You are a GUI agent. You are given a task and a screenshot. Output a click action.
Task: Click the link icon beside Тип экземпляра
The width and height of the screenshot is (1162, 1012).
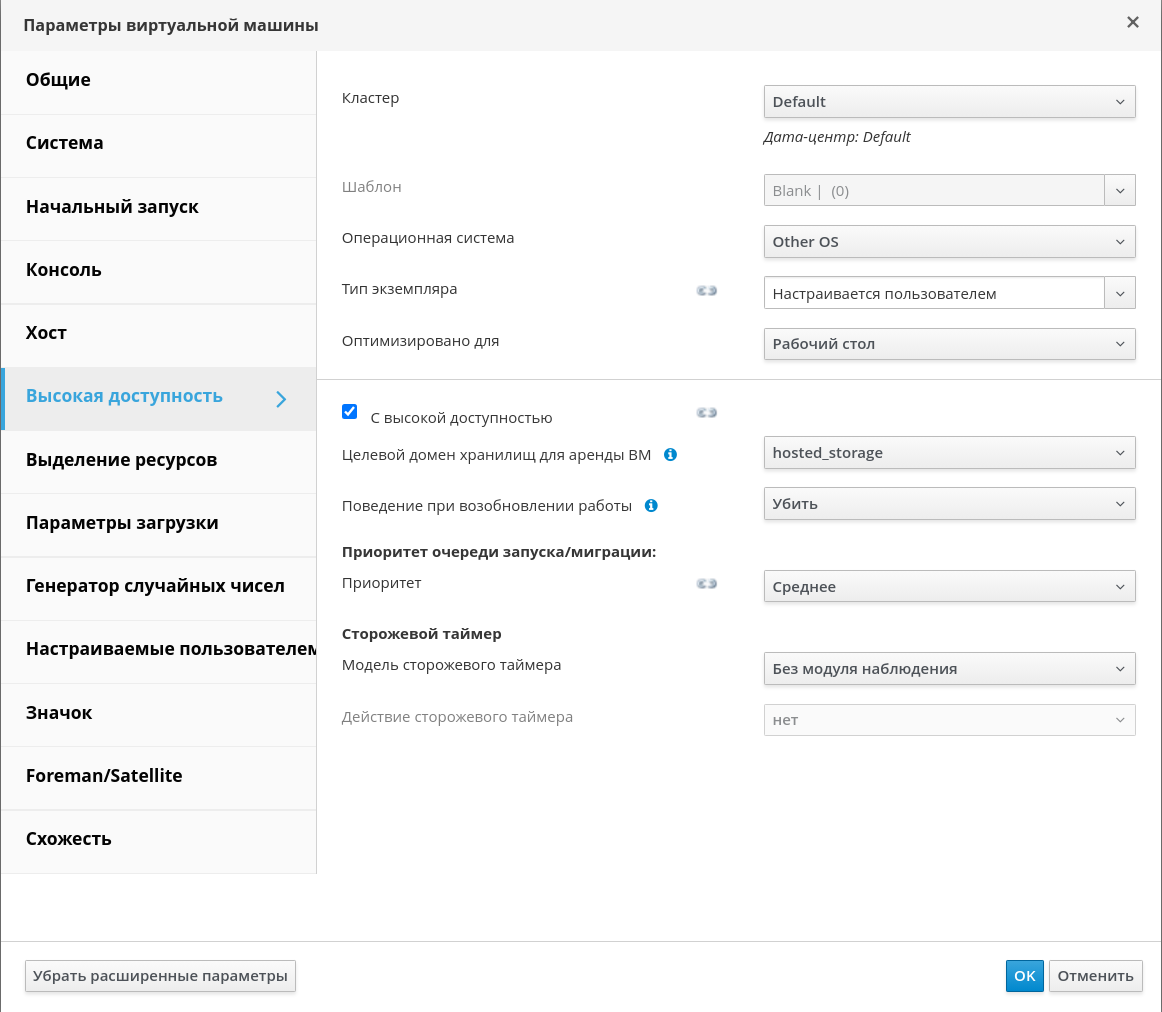pos(707,291)
